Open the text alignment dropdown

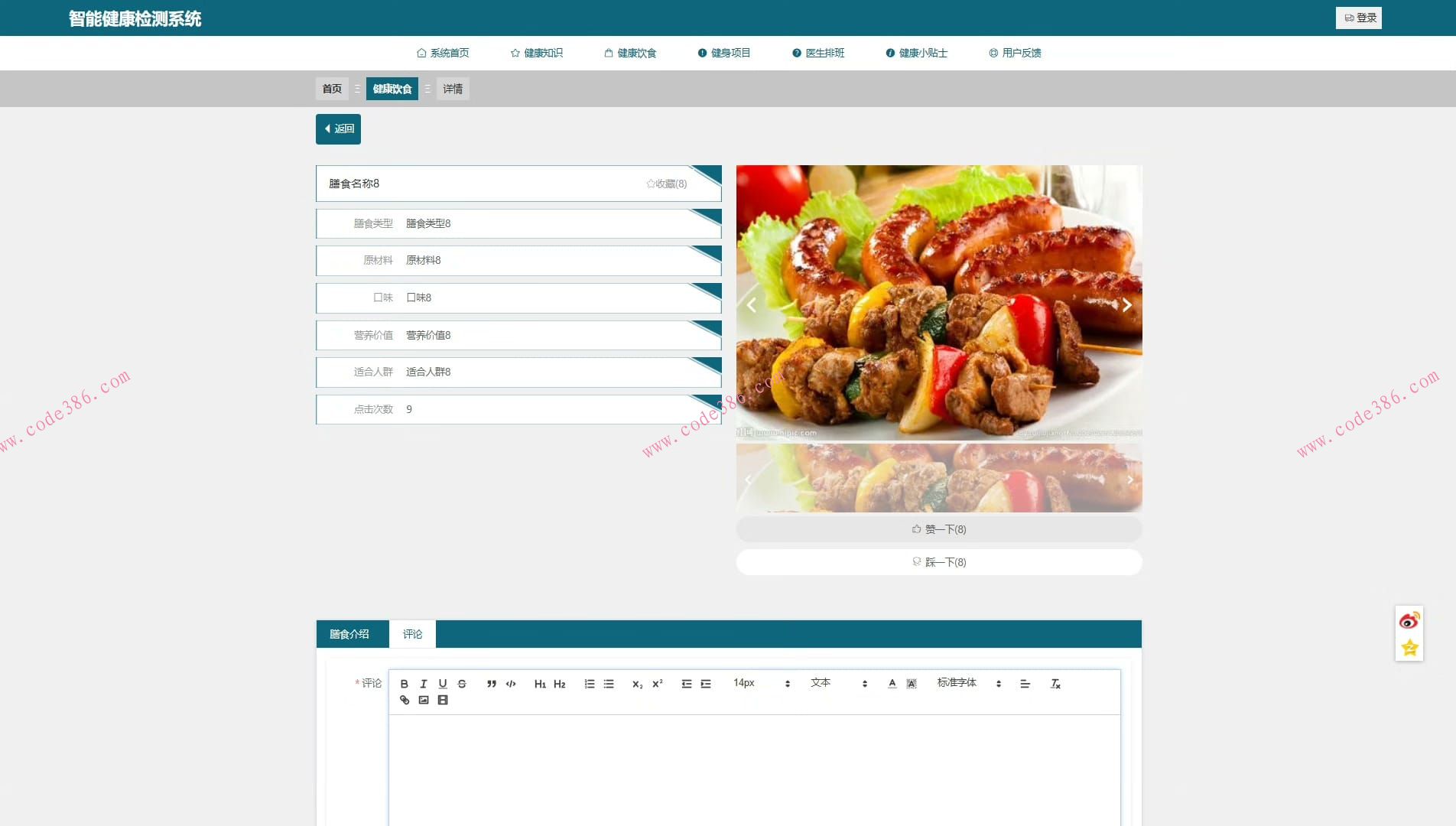pos(1025,684)
